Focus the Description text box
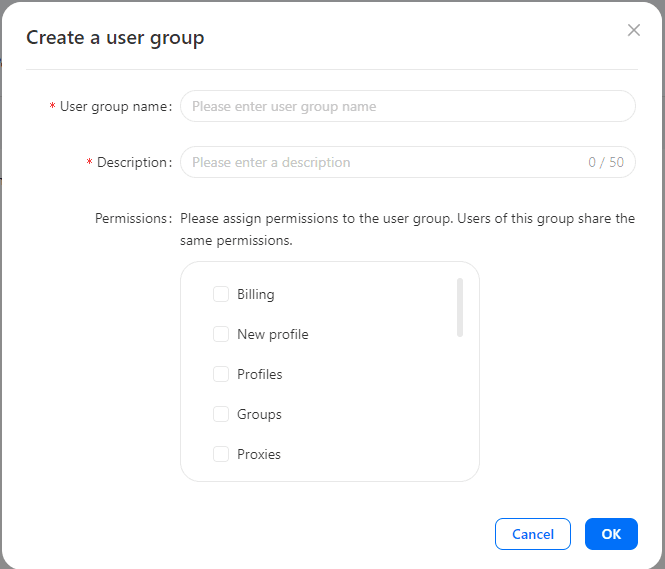This screenshot has height=569, width=665. coord(380,162)
